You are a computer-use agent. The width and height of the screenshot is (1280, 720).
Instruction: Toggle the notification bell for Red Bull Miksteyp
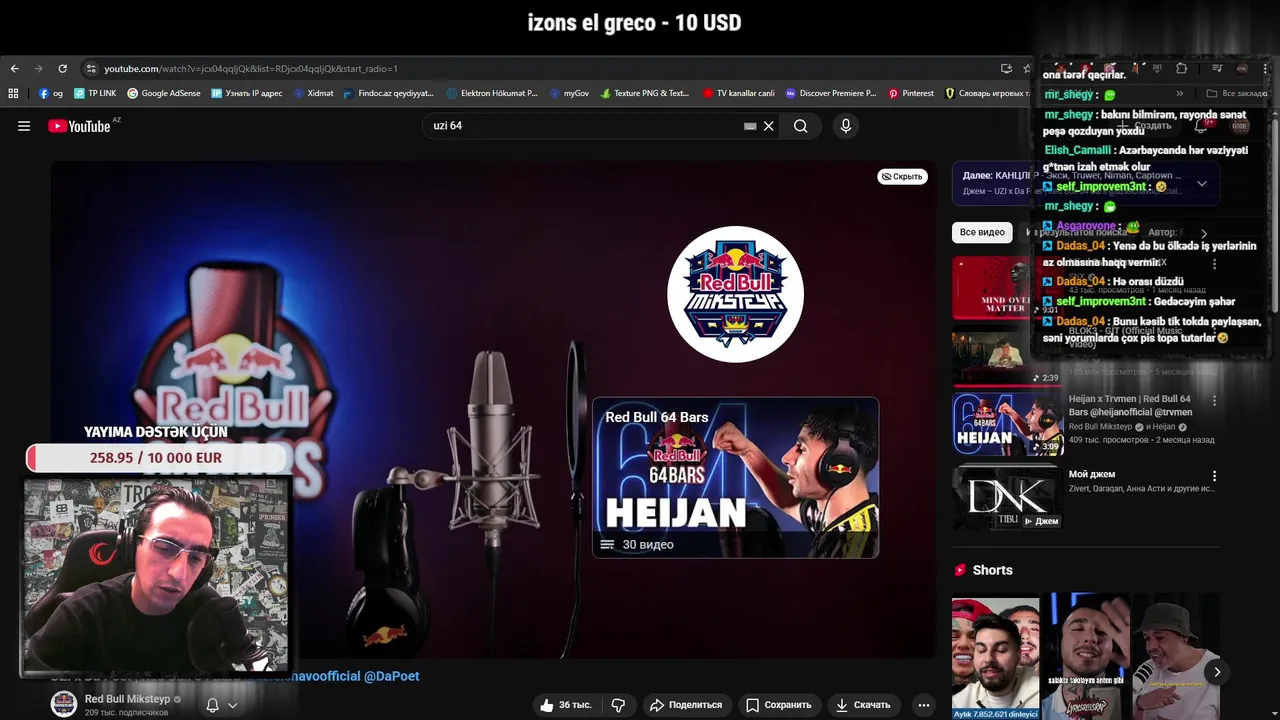(212, 705)
